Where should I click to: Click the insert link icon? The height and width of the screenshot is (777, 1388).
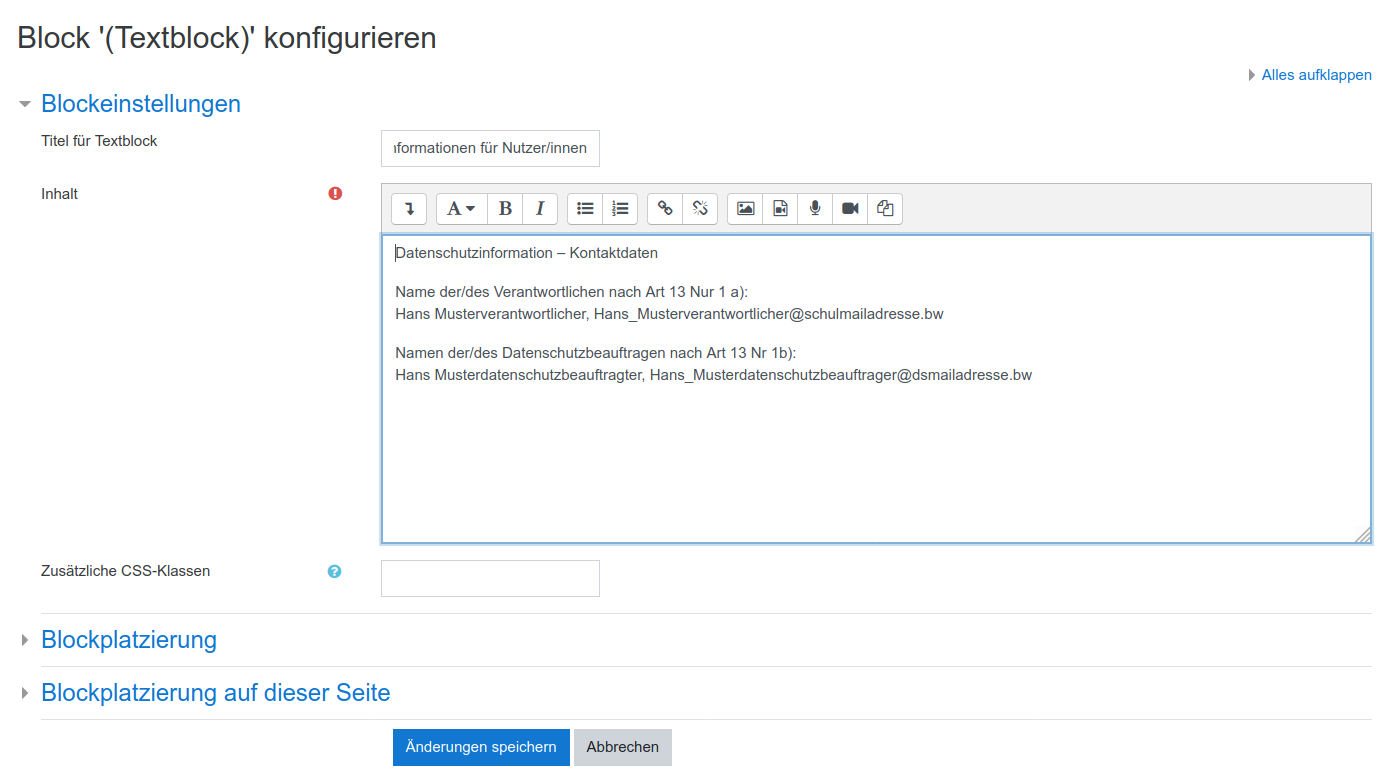665,209
